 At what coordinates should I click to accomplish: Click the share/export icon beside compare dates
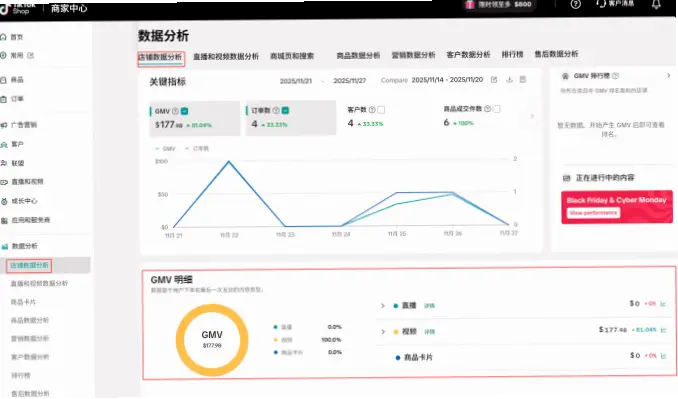(x=494, y=80)
